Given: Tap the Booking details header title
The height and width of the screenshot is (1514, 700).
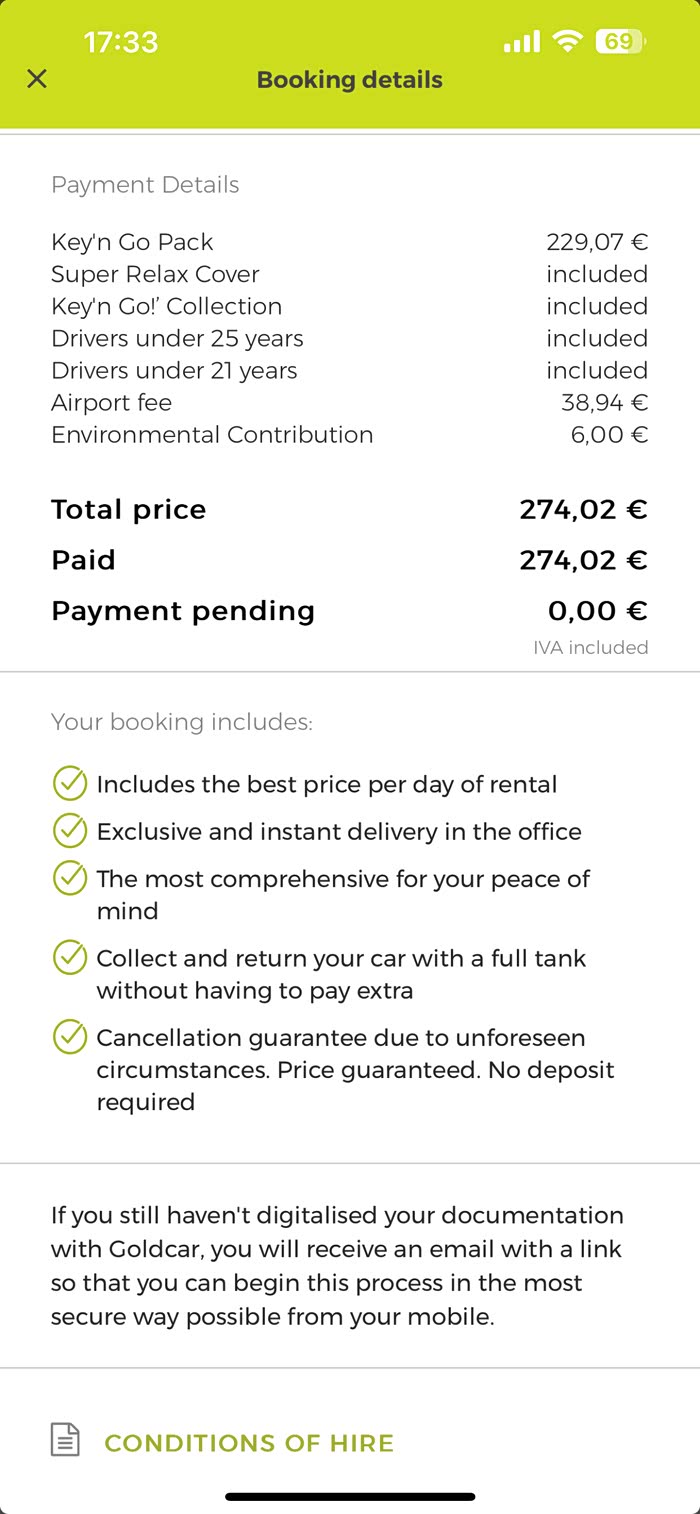Looking at the screenshot, I should [x=349, y=80].
